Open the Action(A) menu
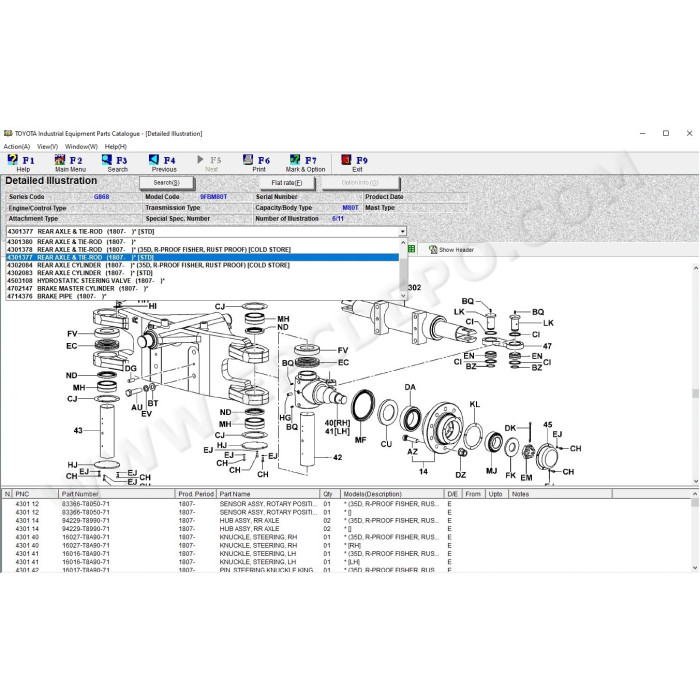The width and height of the screenshot is (700, 700). tap(17, 146)
